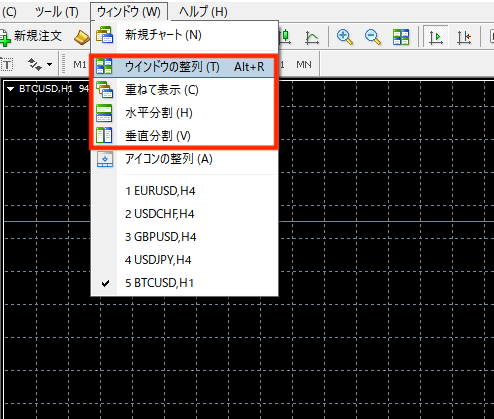Select 水平分割 (H) tile horizontally option
This screenshot has width=494, height=419.
pyautogui.click(x=184, y=113)
